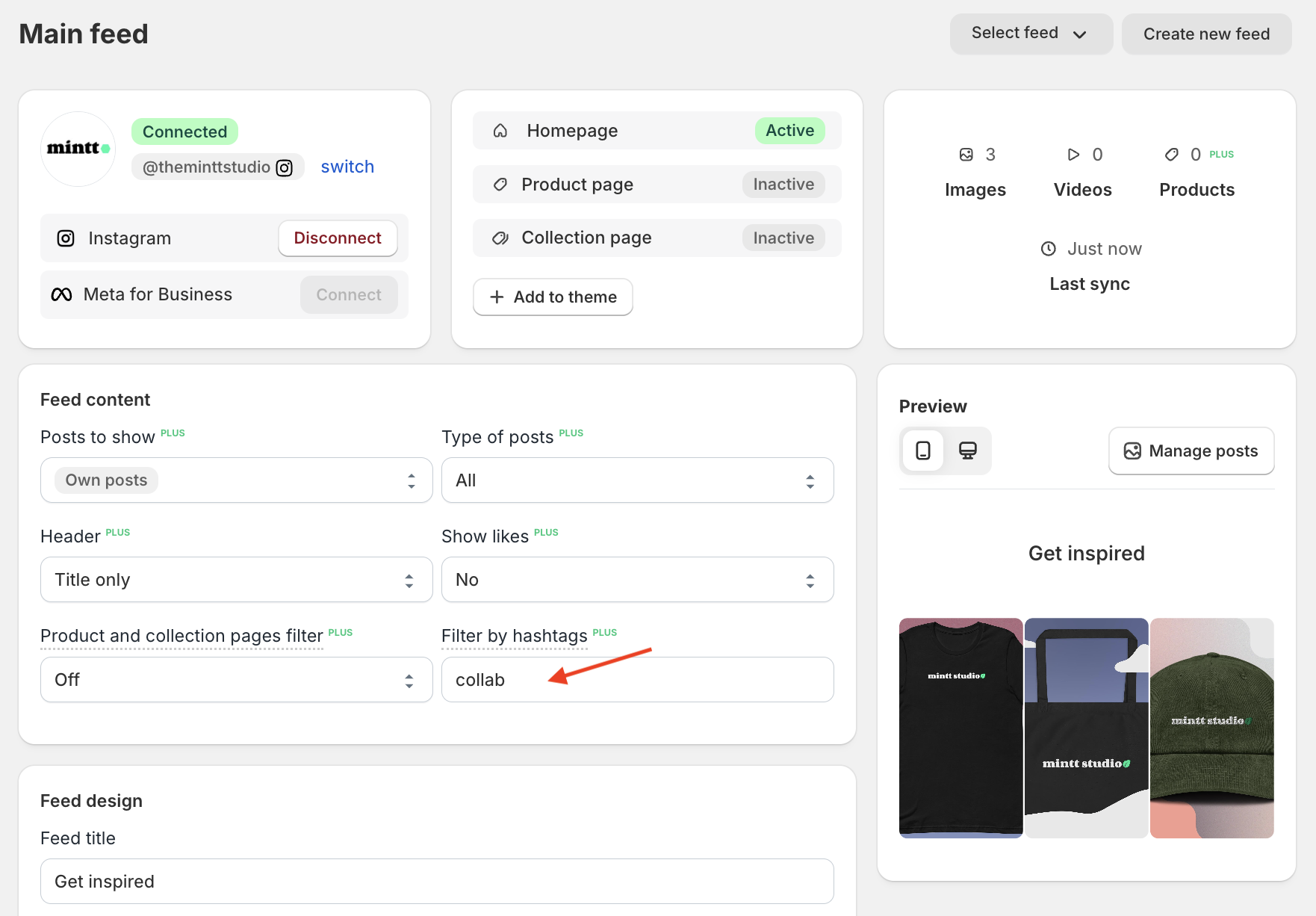
Task: Click the Images photo icon in sync panel
Action: [966, 155]
